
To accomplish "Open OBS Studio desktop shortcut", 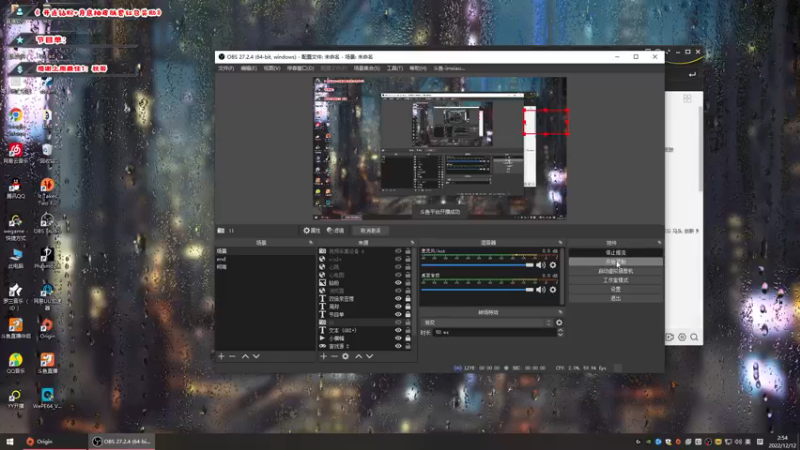I will coord(47,223).
